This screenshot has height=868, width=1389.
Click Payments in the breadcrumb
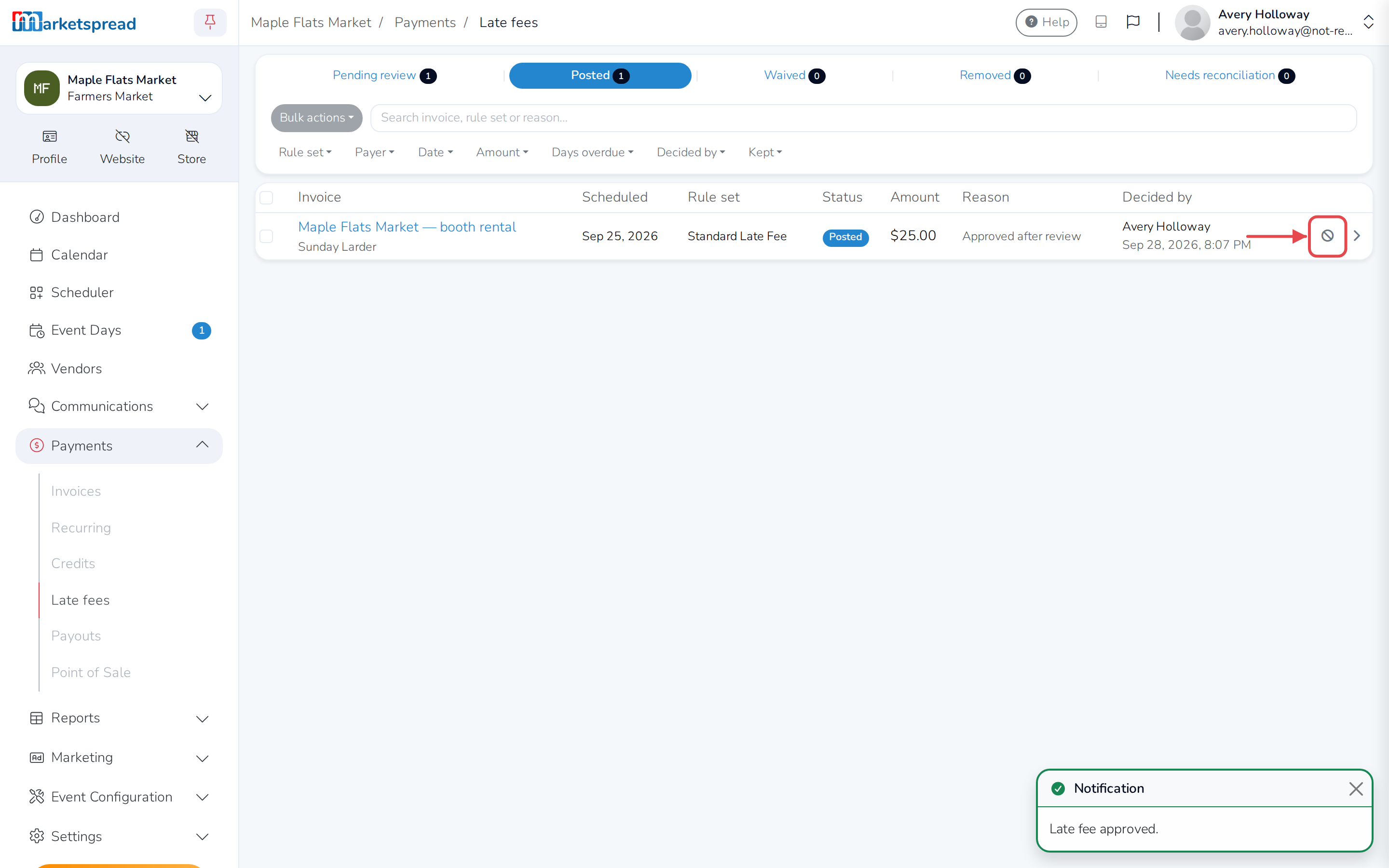pos(425,22)
